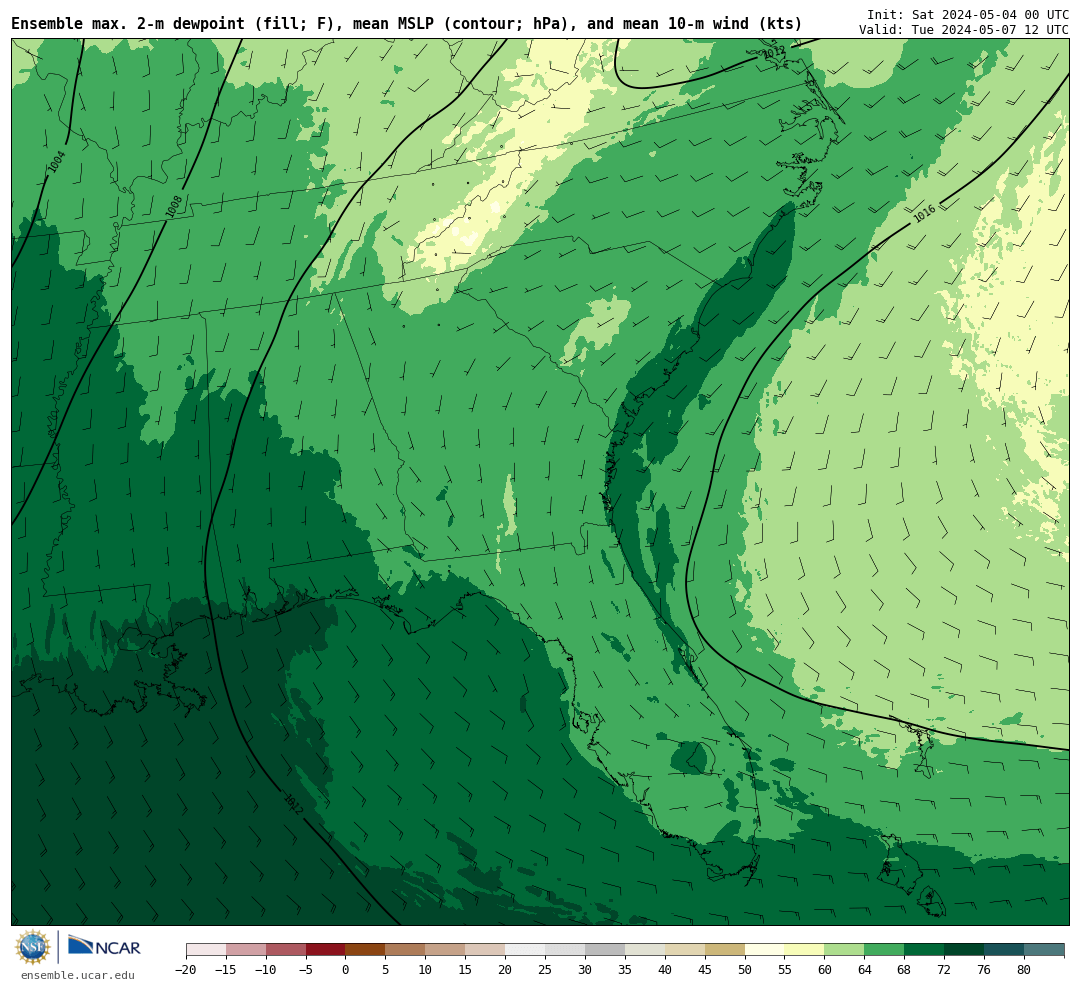Image resolution: width=1080 pixels, height=988 pixels.
Task: Click the 68 colorbar tick label
Action: (x=905, y=969)
